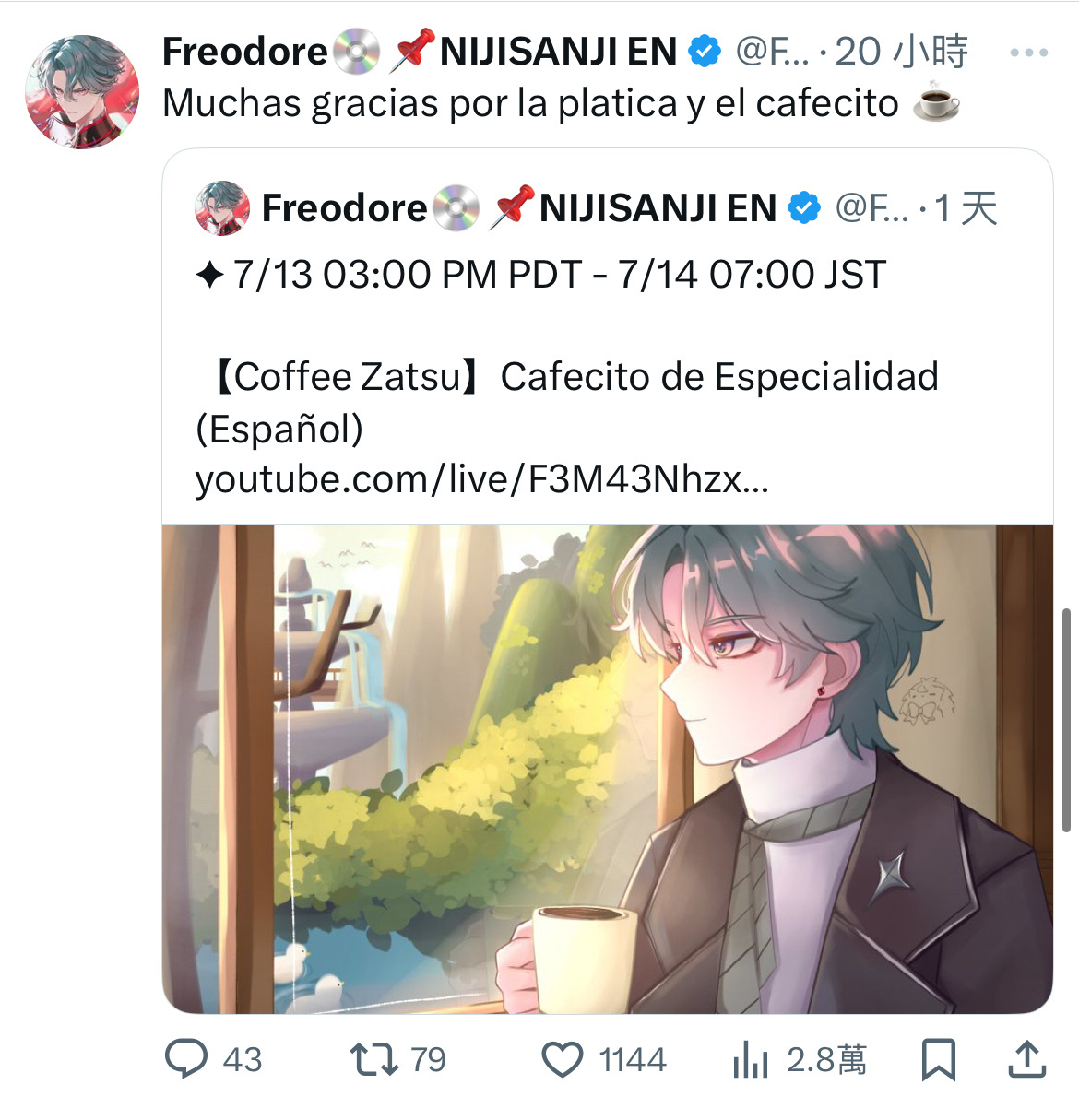Open Freodore's large profile avatar

(x=82, y=91)
